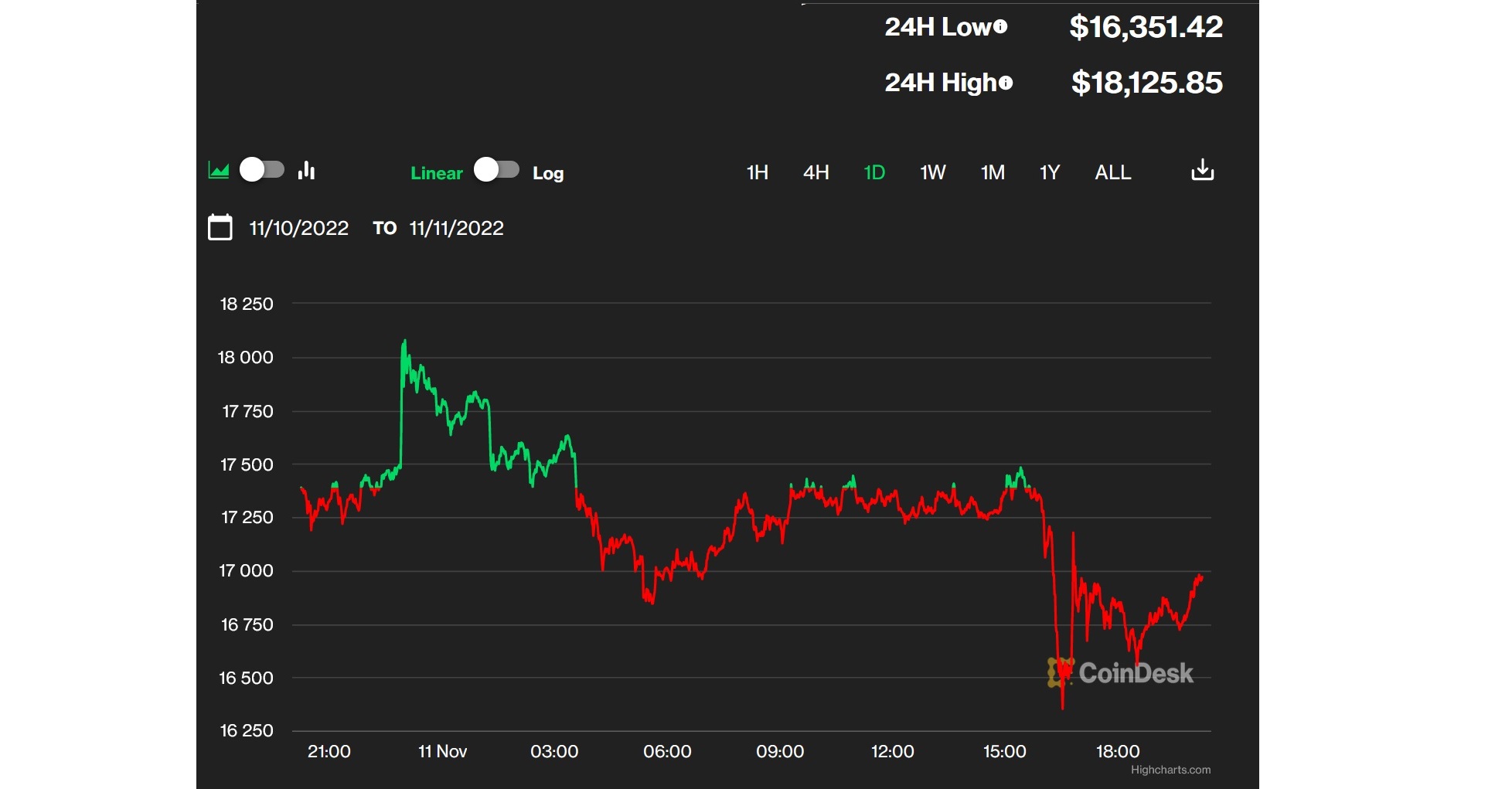Select the 1D time range
The height and width of the screenshot is (789, 1512).
[x=874, y=172]
